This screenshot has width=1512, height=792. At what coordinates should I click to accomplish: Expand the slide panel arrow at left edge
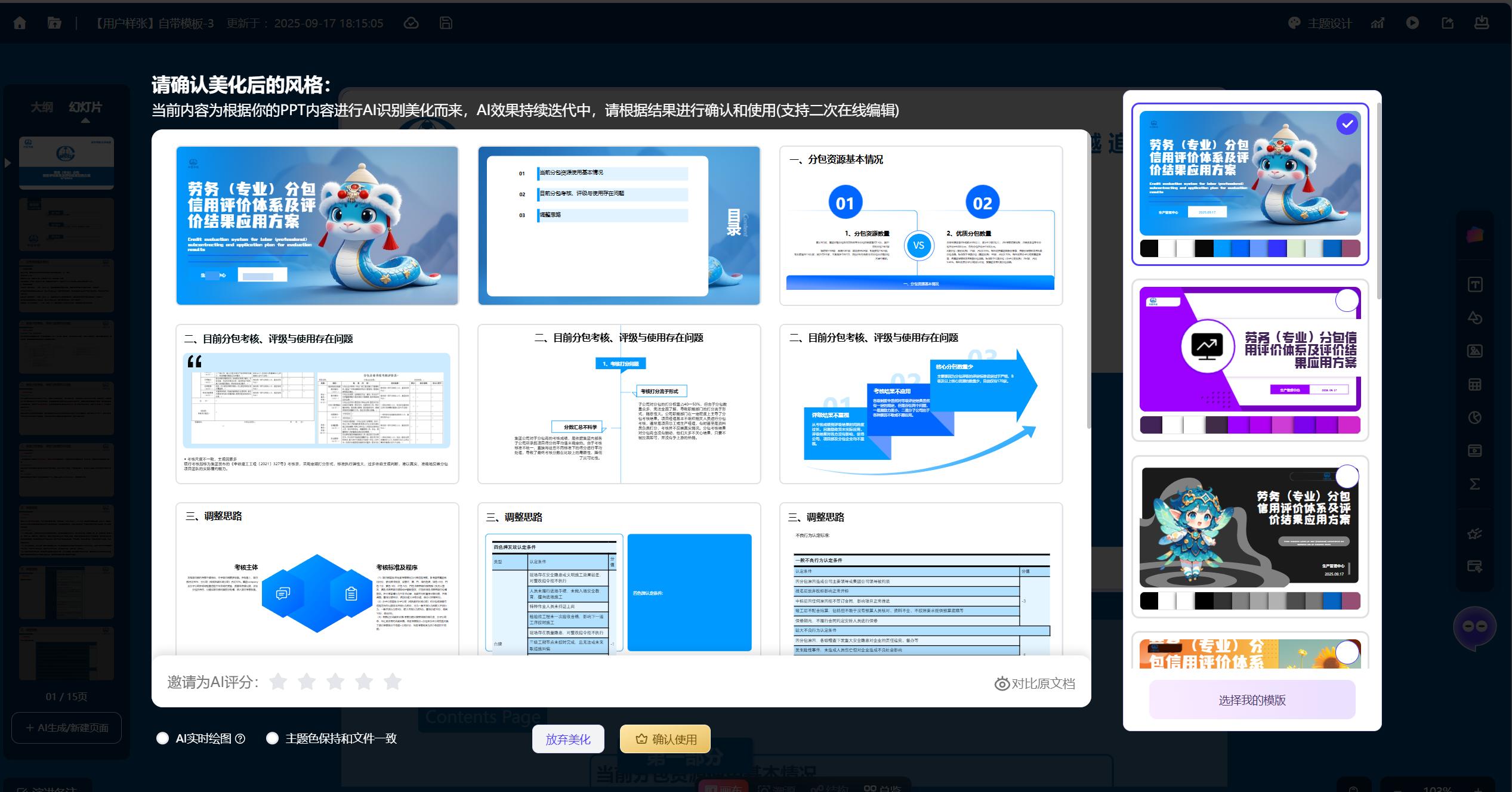pos(8,162)
